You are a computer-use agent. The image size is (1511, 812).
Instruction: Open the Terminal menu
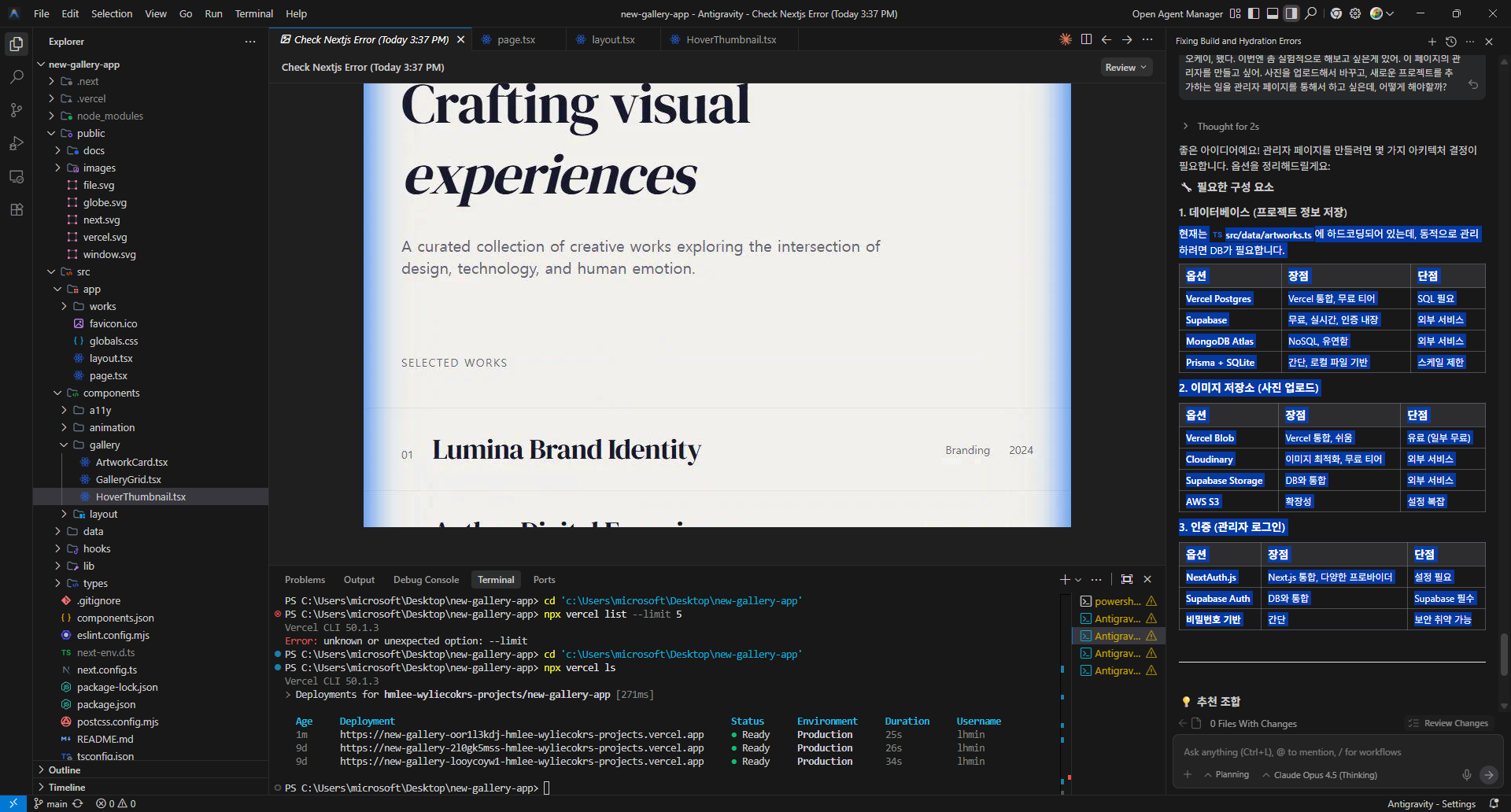(x=253, y=13)
